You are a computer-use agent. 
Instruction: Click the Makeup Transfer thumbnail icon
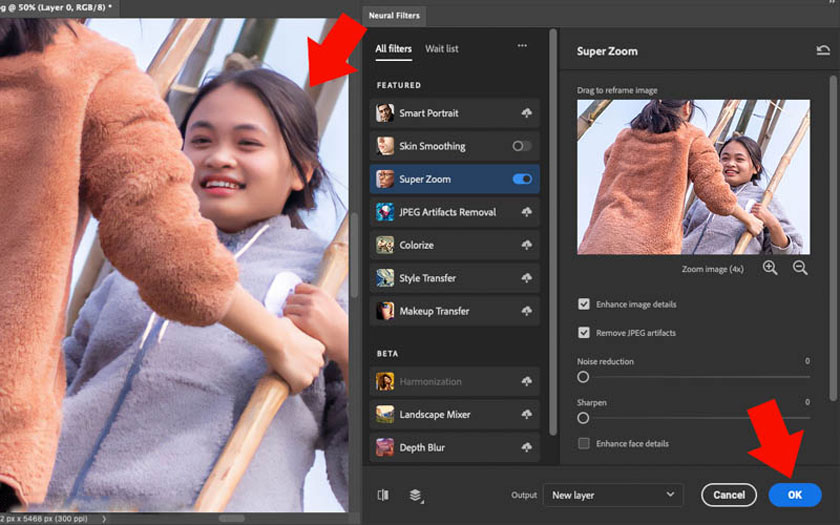point(385,311)
